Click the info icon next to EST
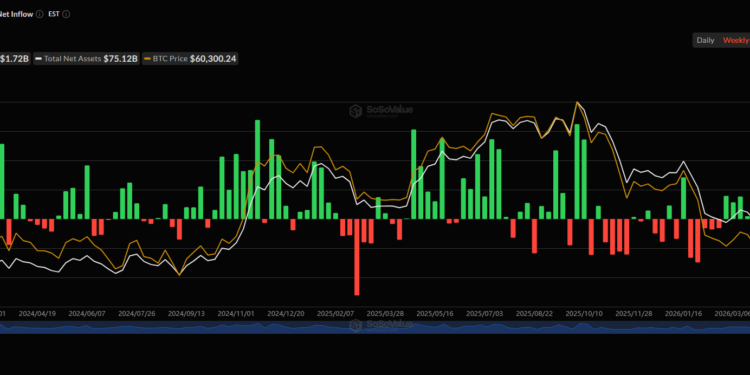Image resolution: width=750 pixels, height=375 pixels. [x=66, y=14]
